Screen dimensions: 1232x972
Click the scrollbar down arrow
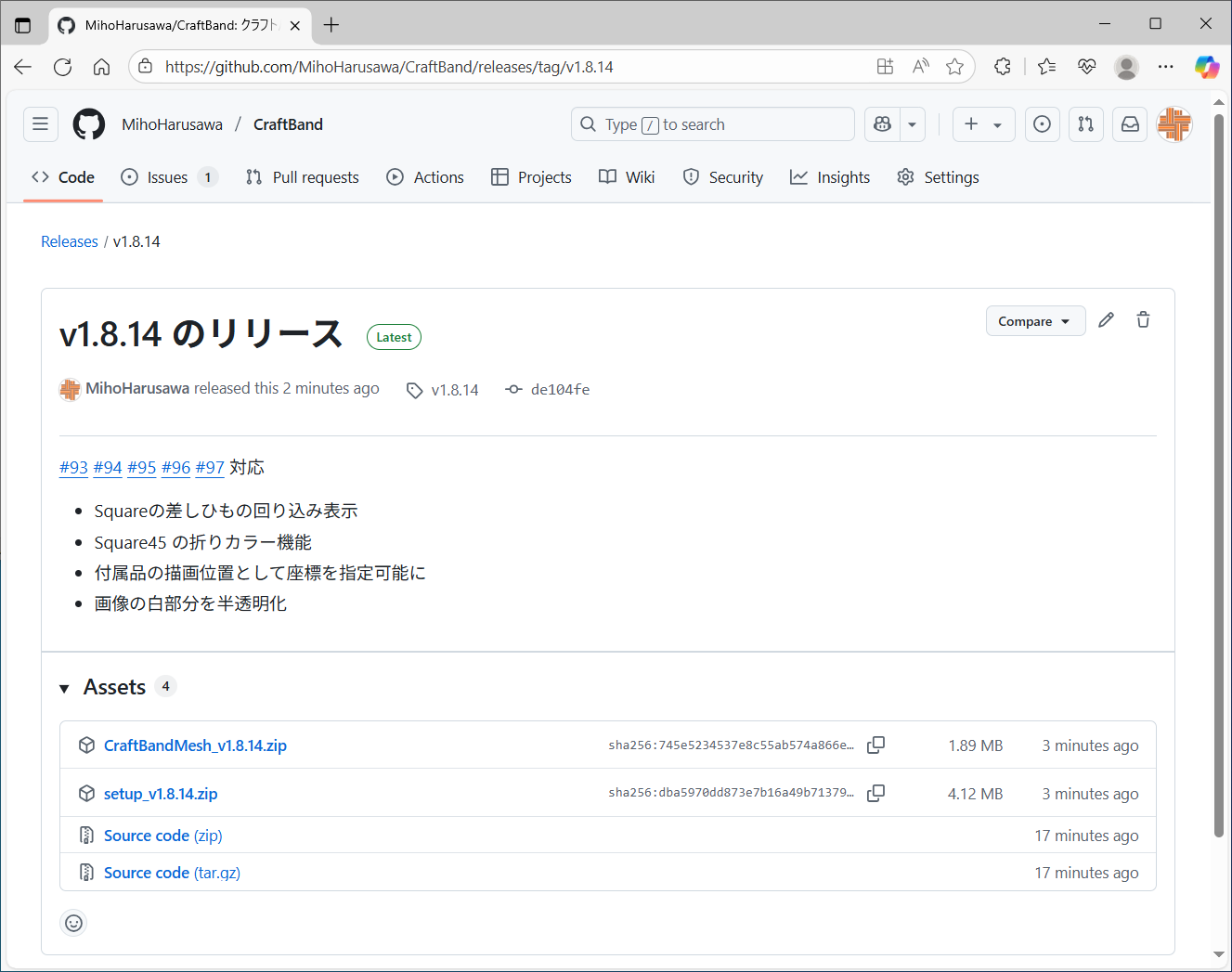coord(1219,954)
